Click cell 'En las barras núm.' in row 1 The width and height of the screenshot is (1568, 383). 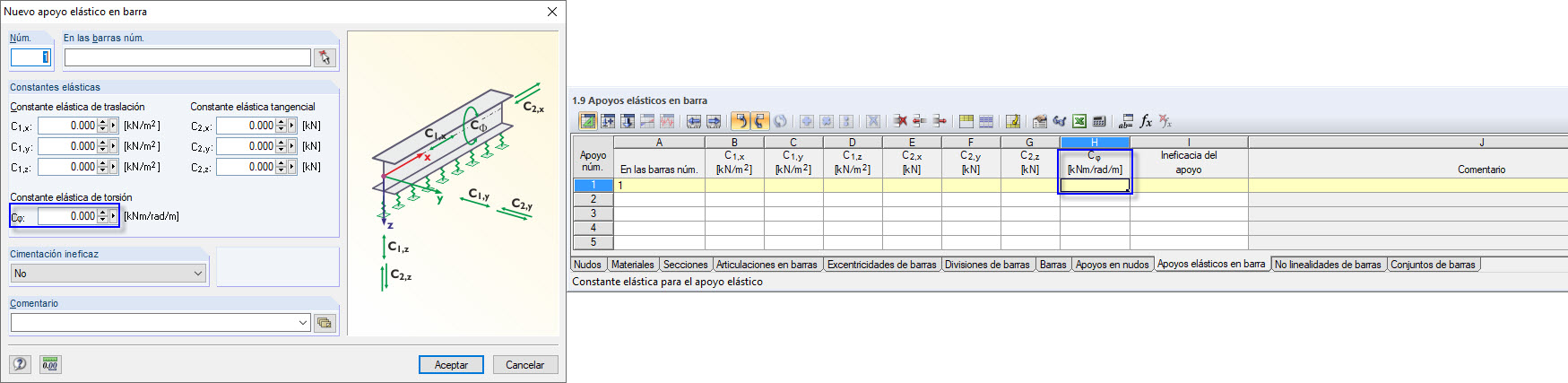(659, 185)
